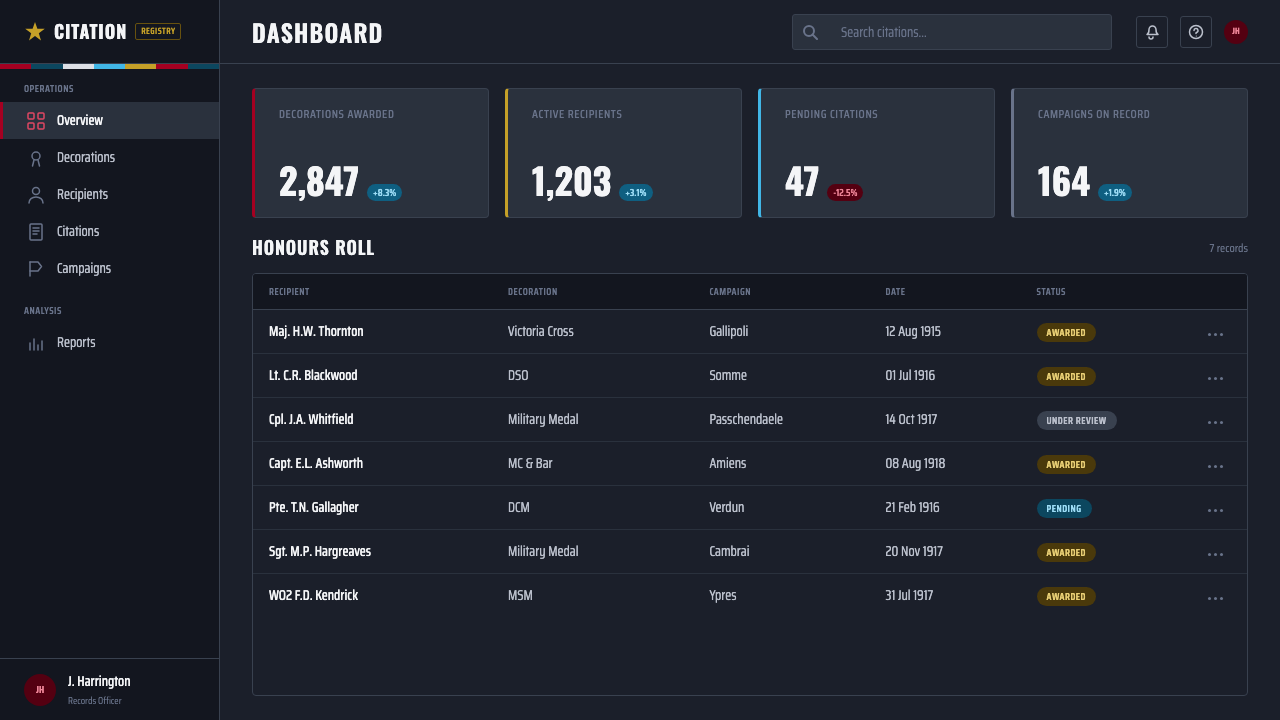Expand more options for WO2 F.D. Kendrick
The image size is (1280, 720).
click(x=1215, y=597)
